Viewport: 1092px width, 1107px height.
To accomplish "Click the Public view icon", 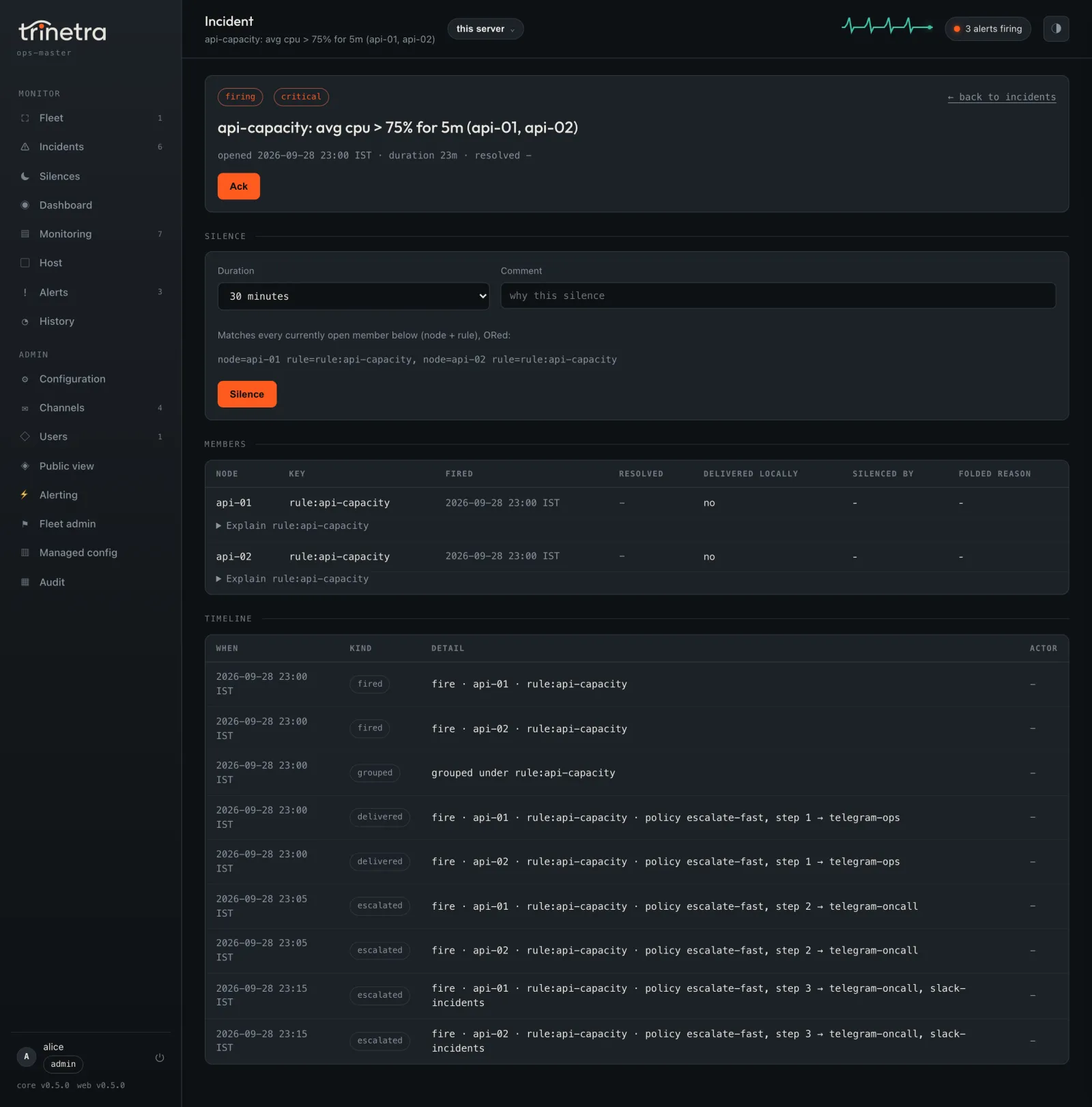I will [25, 466].
